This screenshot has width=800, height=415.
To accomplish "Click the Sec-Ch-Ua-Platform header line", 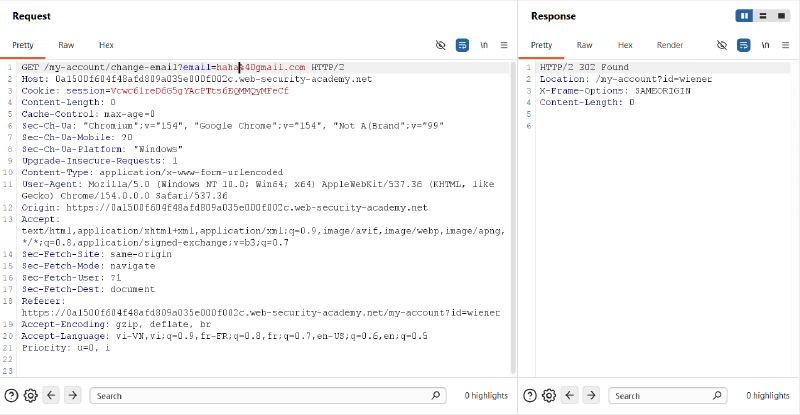I will [x=102, y=149].
